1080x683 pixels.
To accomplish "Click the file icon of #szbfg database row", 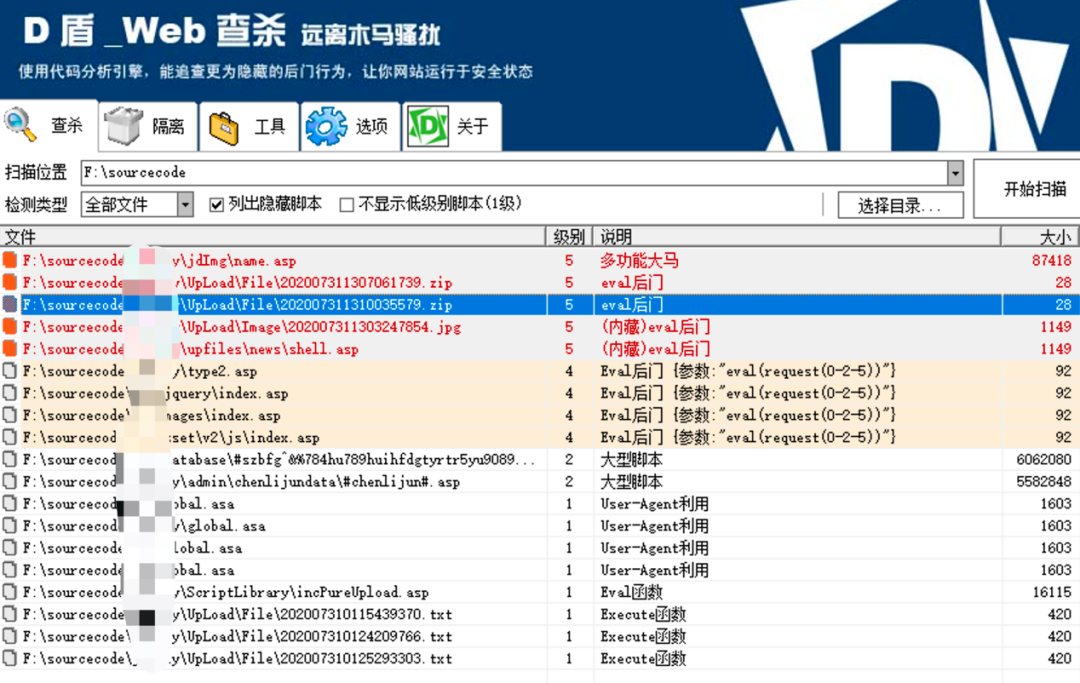I will click(10, 459).
